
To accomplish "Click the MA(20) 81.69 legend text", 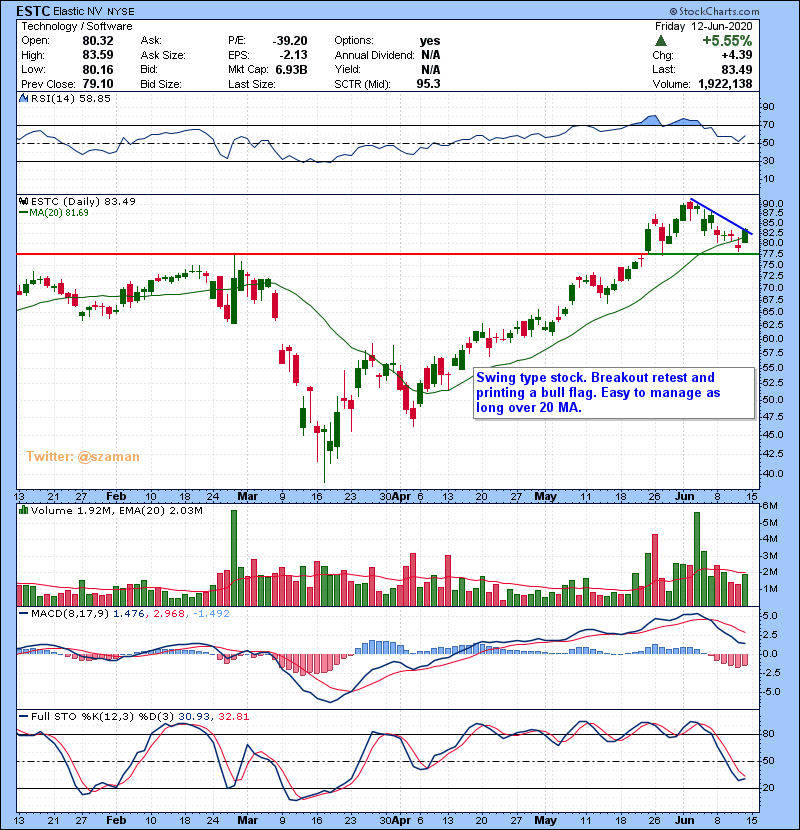I will click(x=59, y=213).
